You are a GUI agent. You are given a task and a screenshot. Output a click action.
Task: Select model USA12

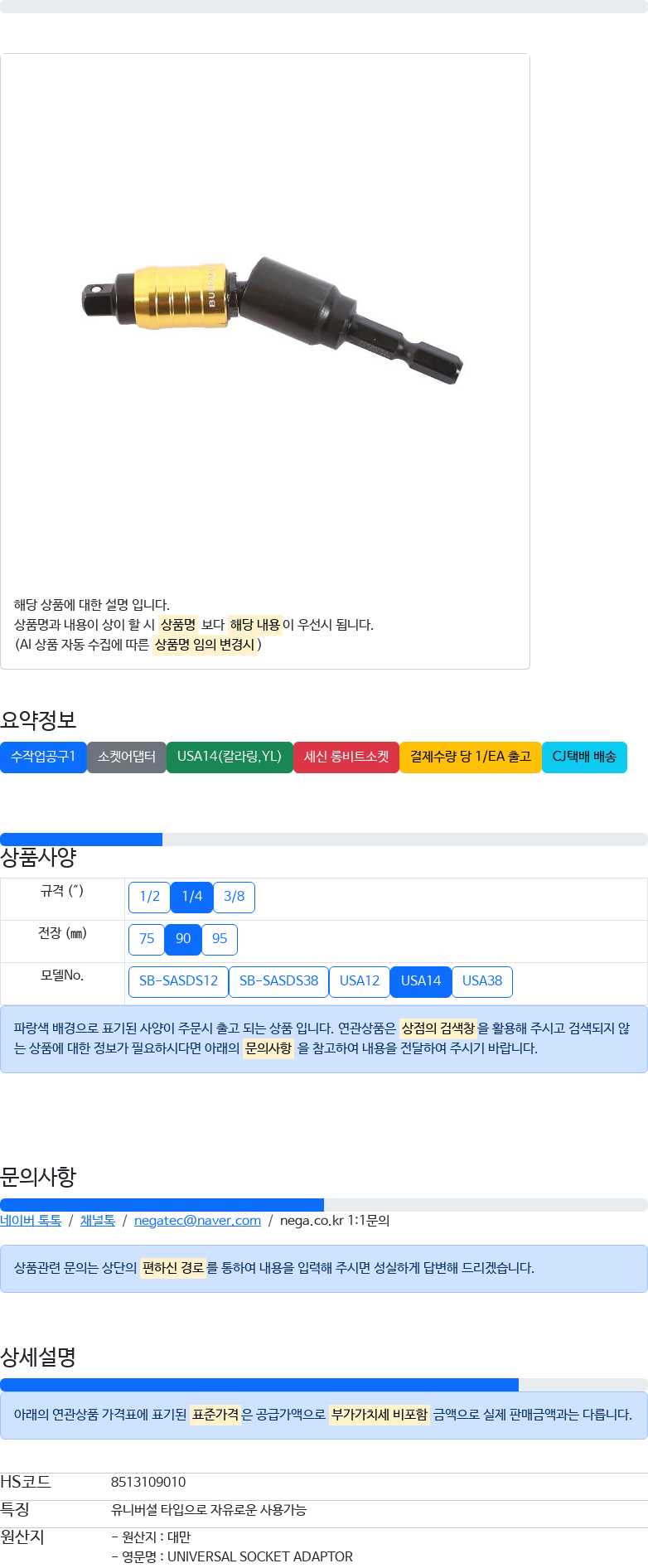pos(360,981)
